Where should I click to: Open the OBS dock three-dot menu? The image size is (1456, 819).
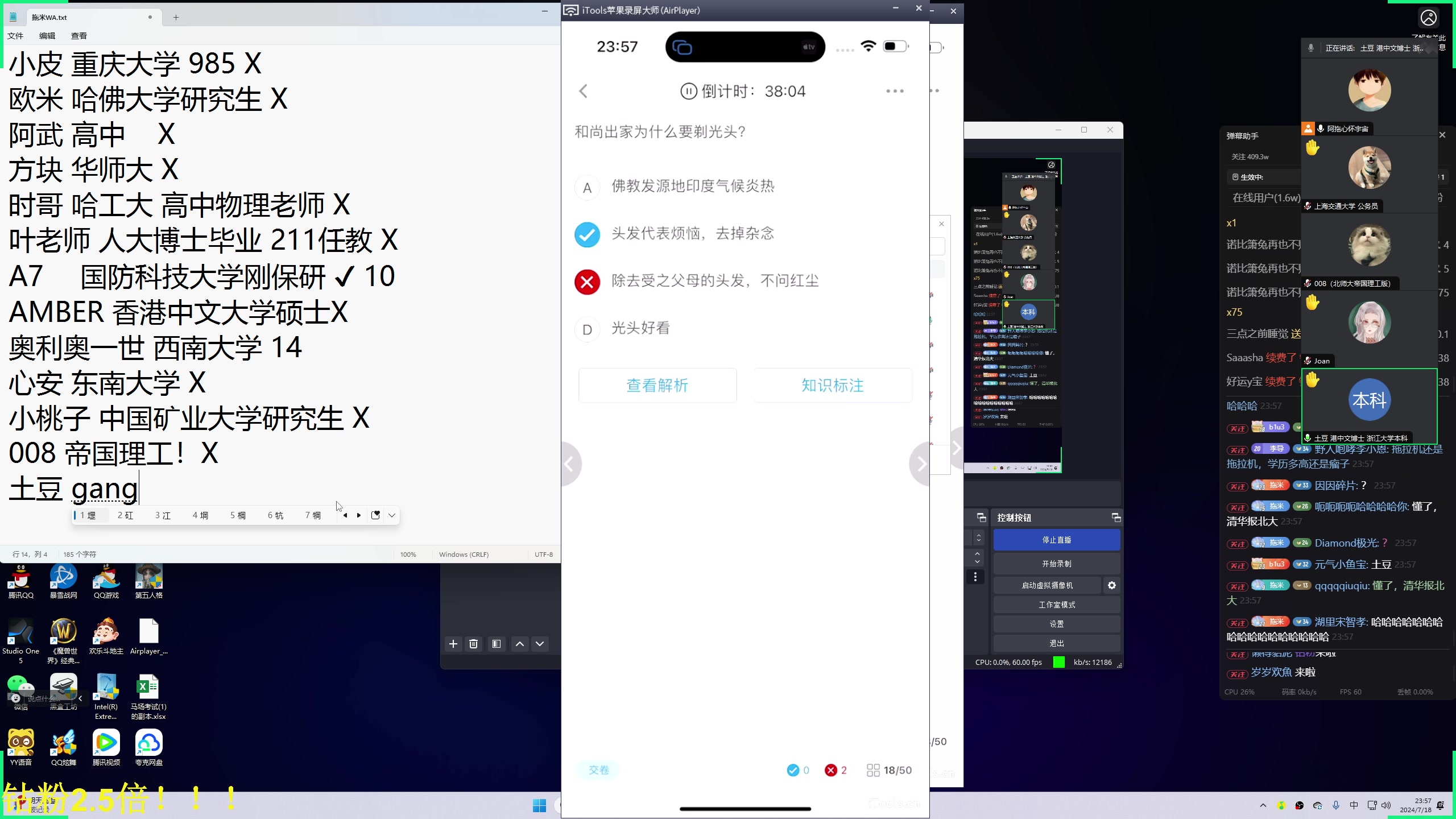tap(975, 577)
